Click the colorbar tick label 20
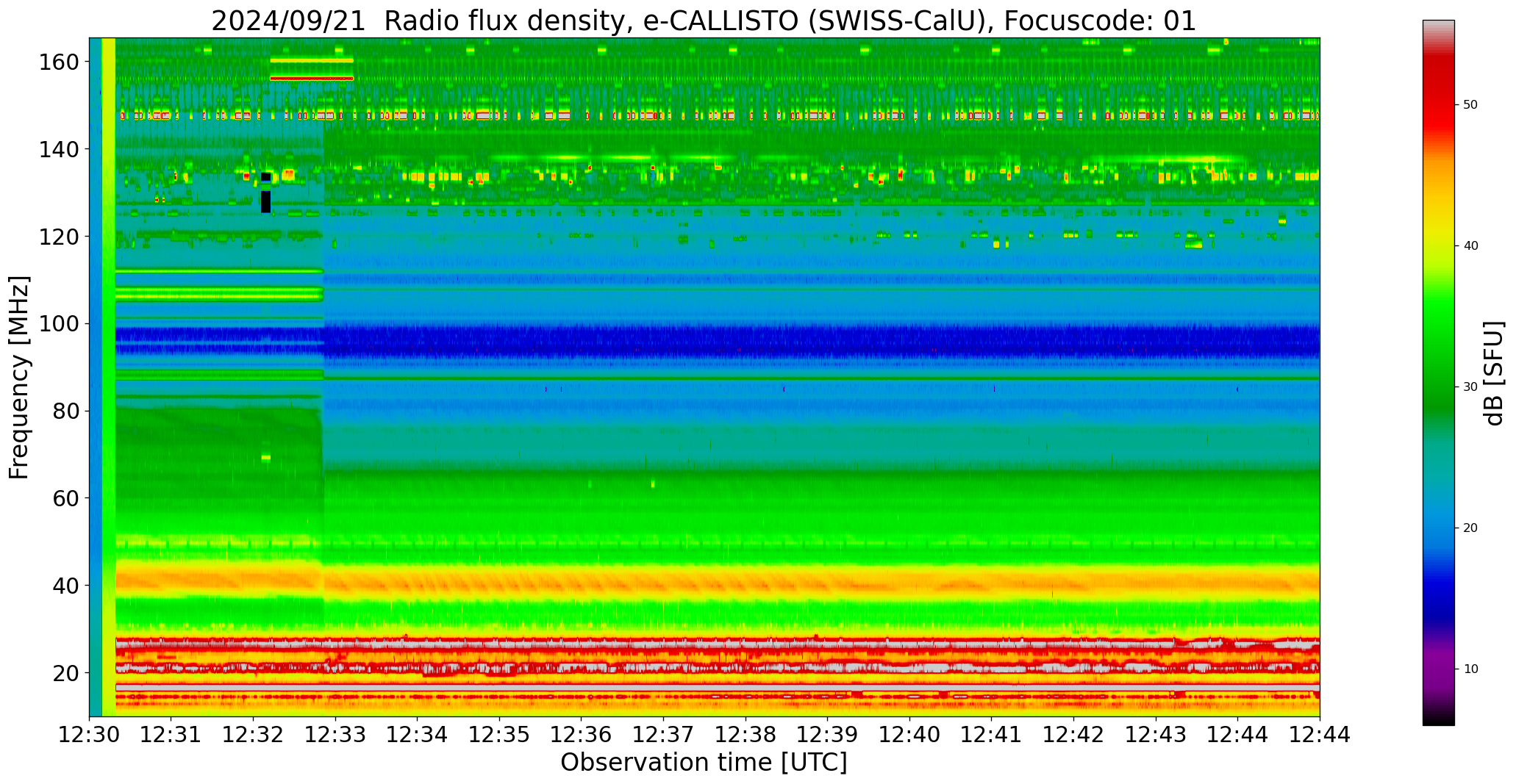The height and width of the screenshot is (784, 1516). [x=1470, y=528]
